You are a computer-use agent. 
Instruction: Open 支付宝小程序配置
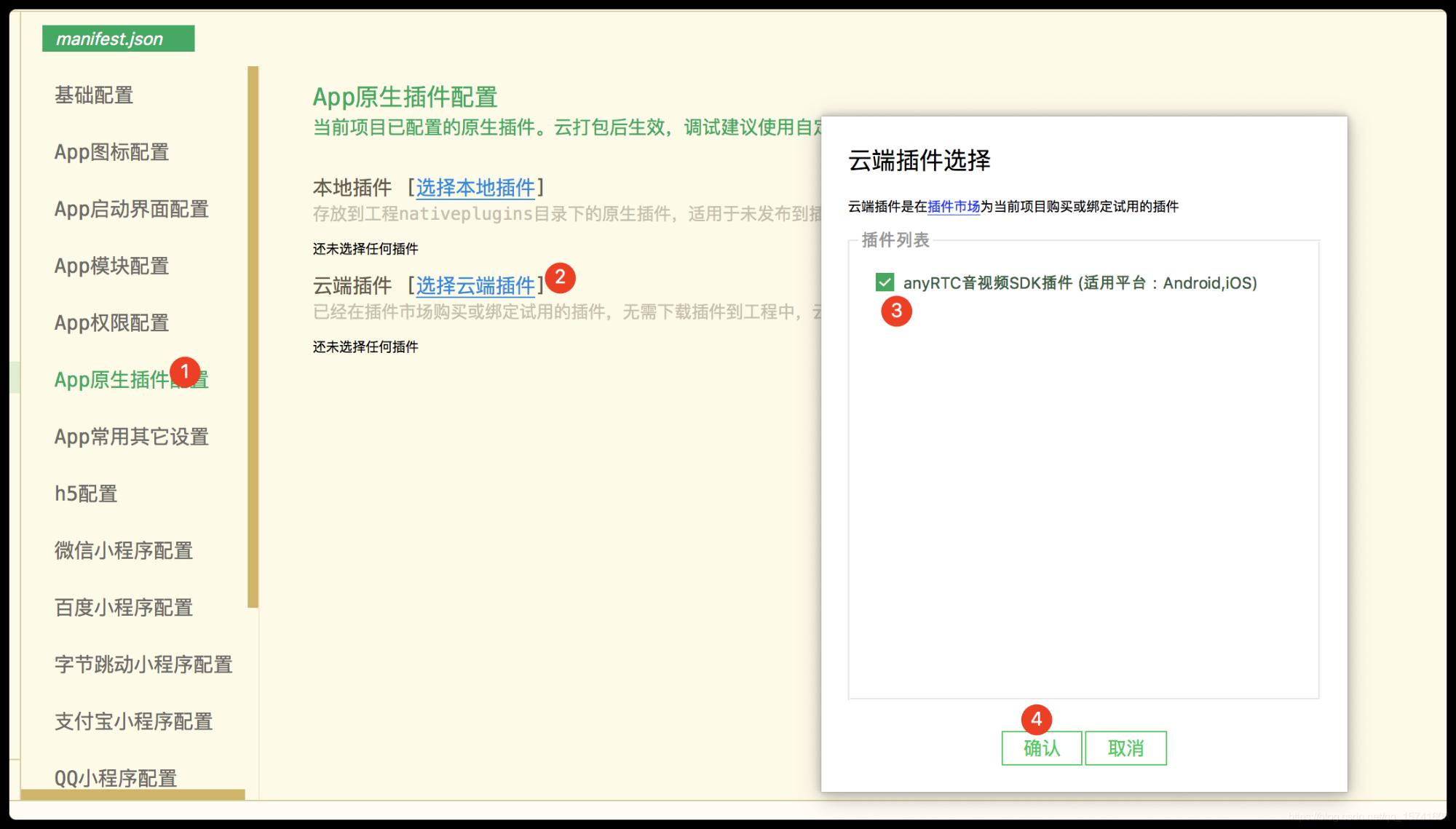click(133, 721)
